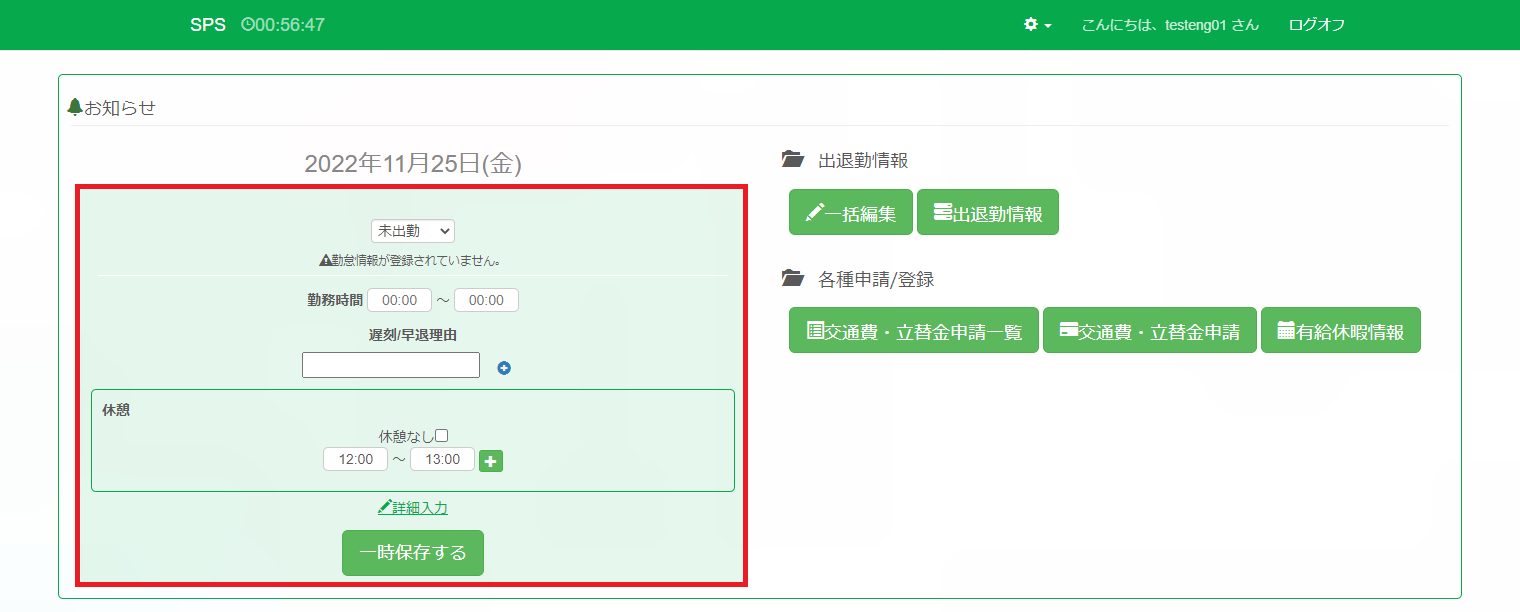
Task: Click the work start time field
Action: pos(399,300)
